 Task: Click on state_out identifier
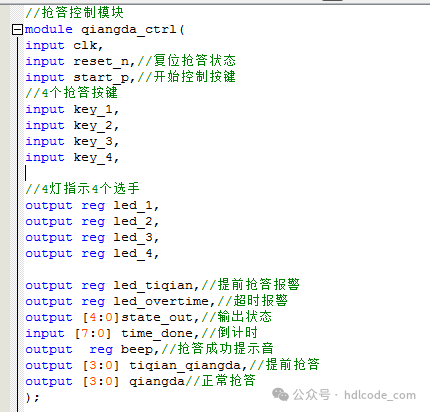[157, 317]
